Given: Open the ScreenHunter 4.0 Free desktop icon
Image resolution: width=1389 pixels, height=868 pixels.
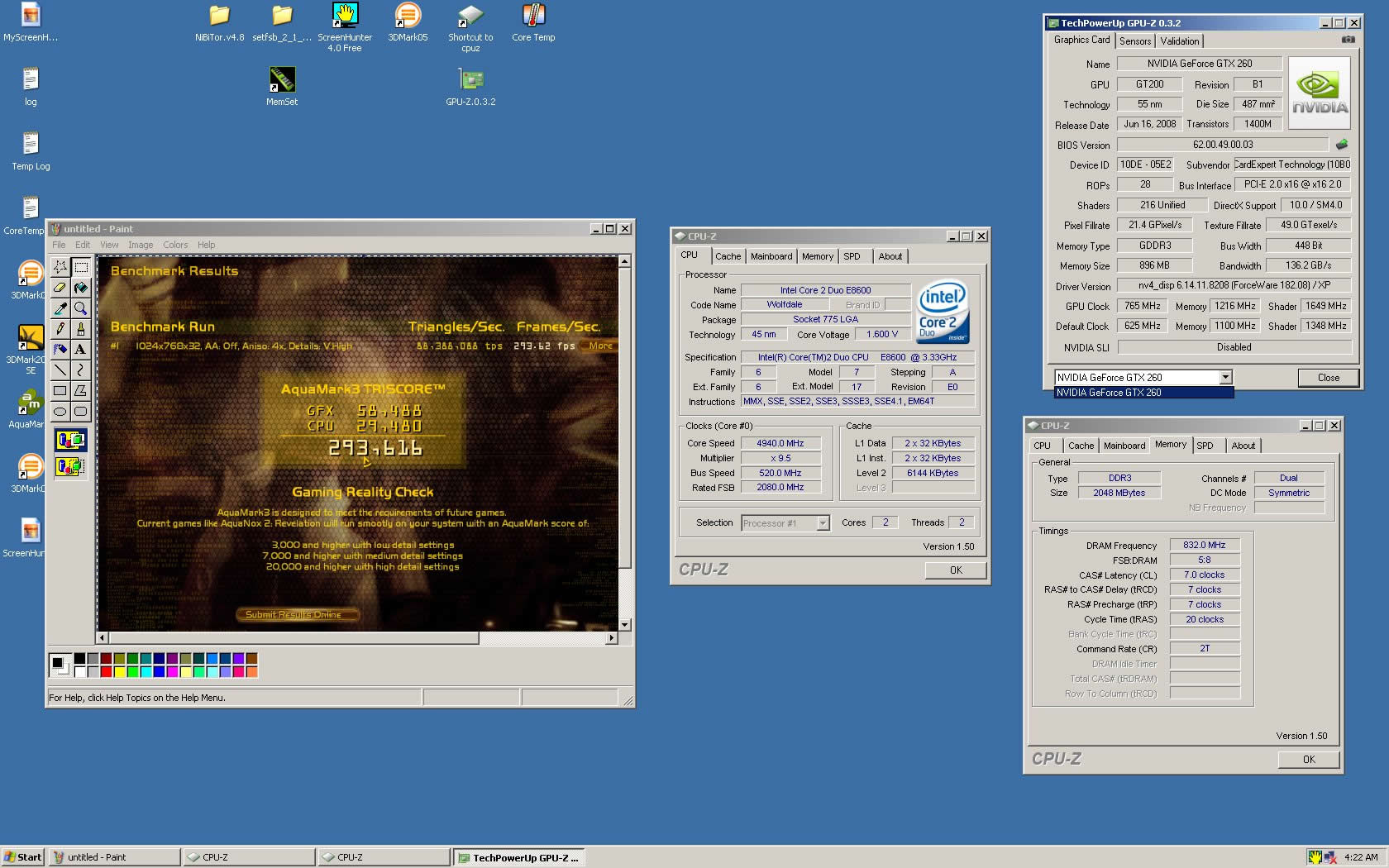Looking at the screenshot, I should (x=345, y=27).
